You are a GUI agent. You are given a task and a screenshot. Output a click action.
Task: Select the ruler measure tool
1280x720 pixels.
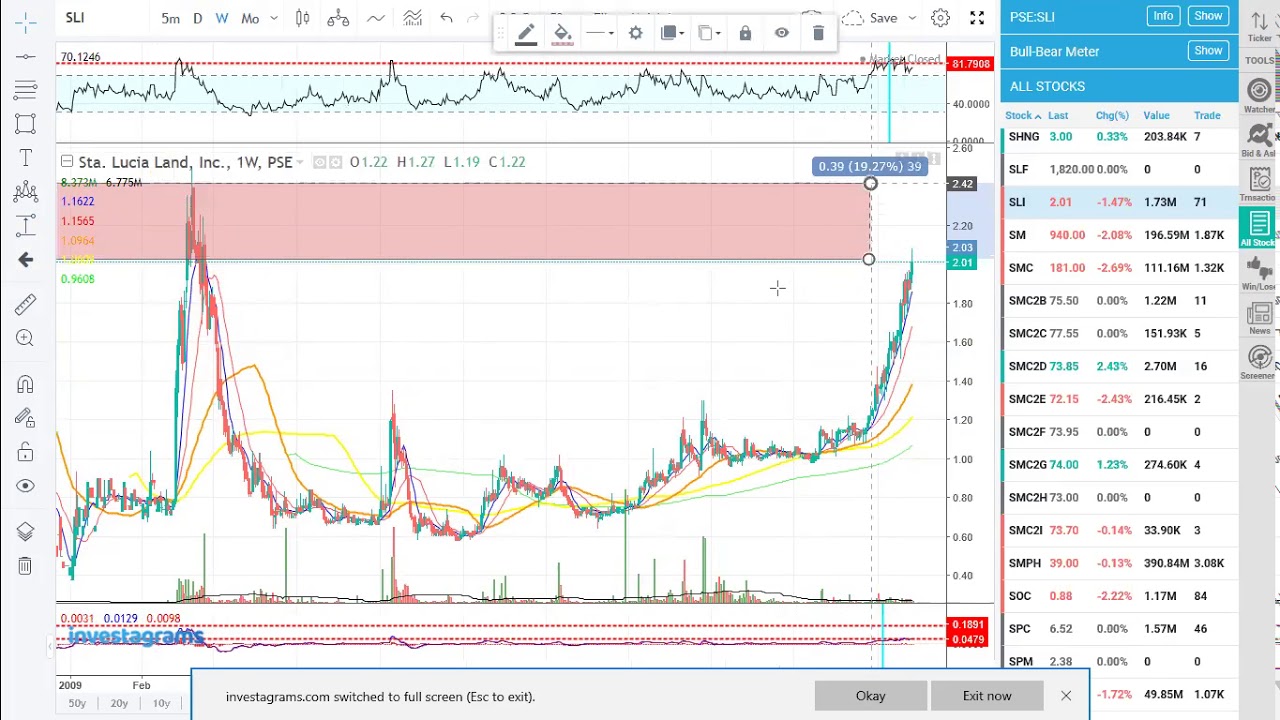coord(26,304)
